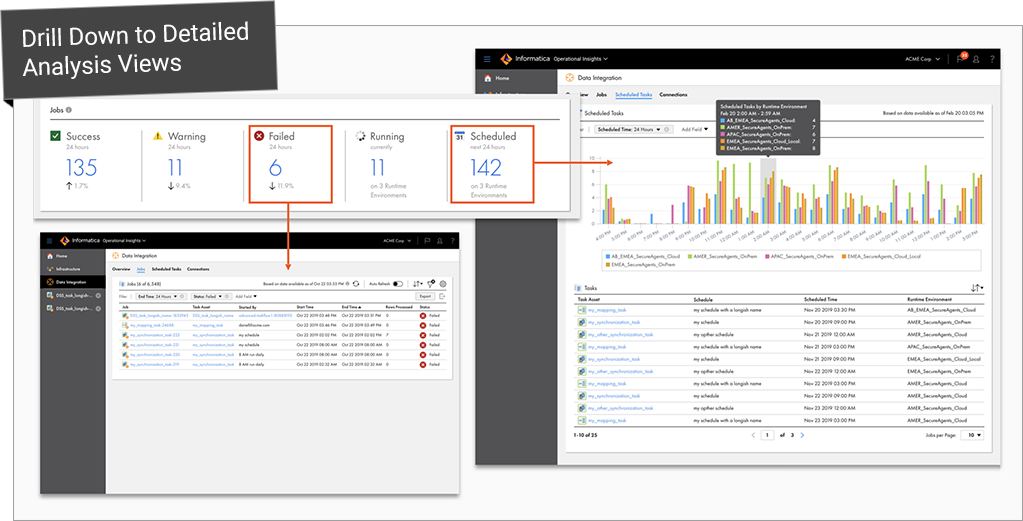Switch to Overview tab in Jobs window
Image resolution: width=1023 pixels, height=521 pixels.
click(121, 269)
